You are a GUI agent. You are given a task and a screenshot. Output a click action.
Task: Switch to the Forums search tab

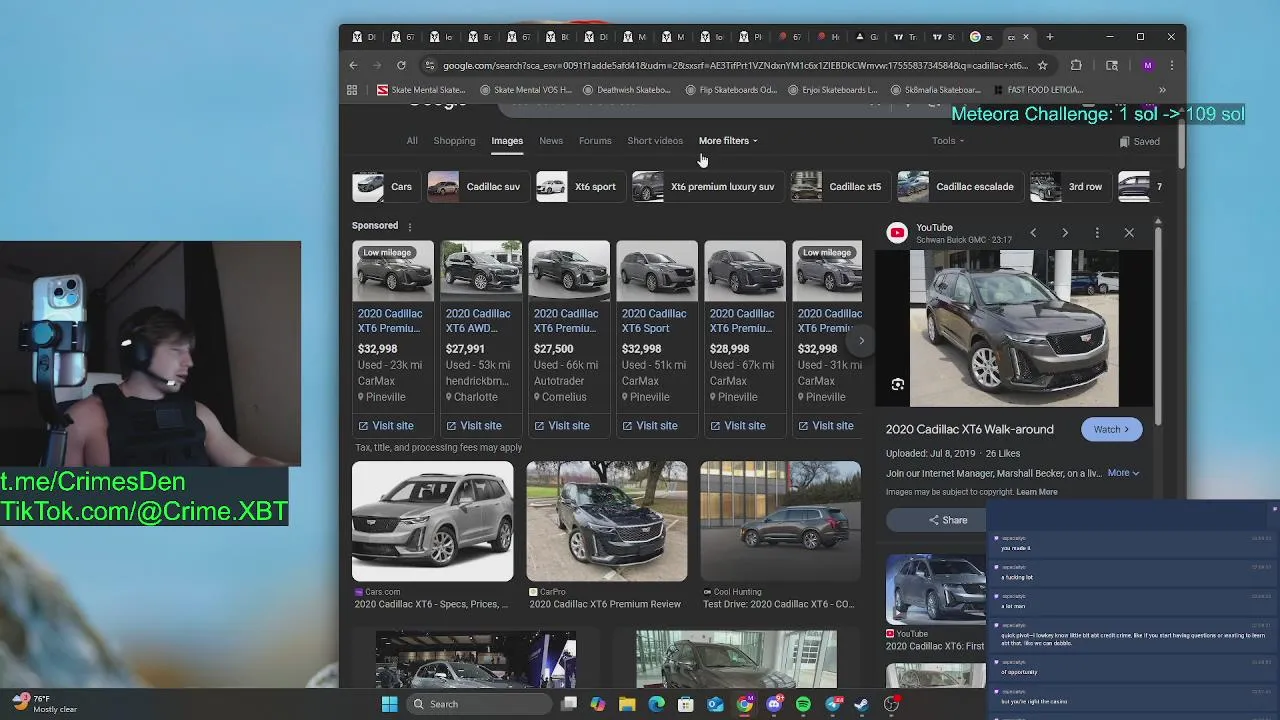click(595, 141)
